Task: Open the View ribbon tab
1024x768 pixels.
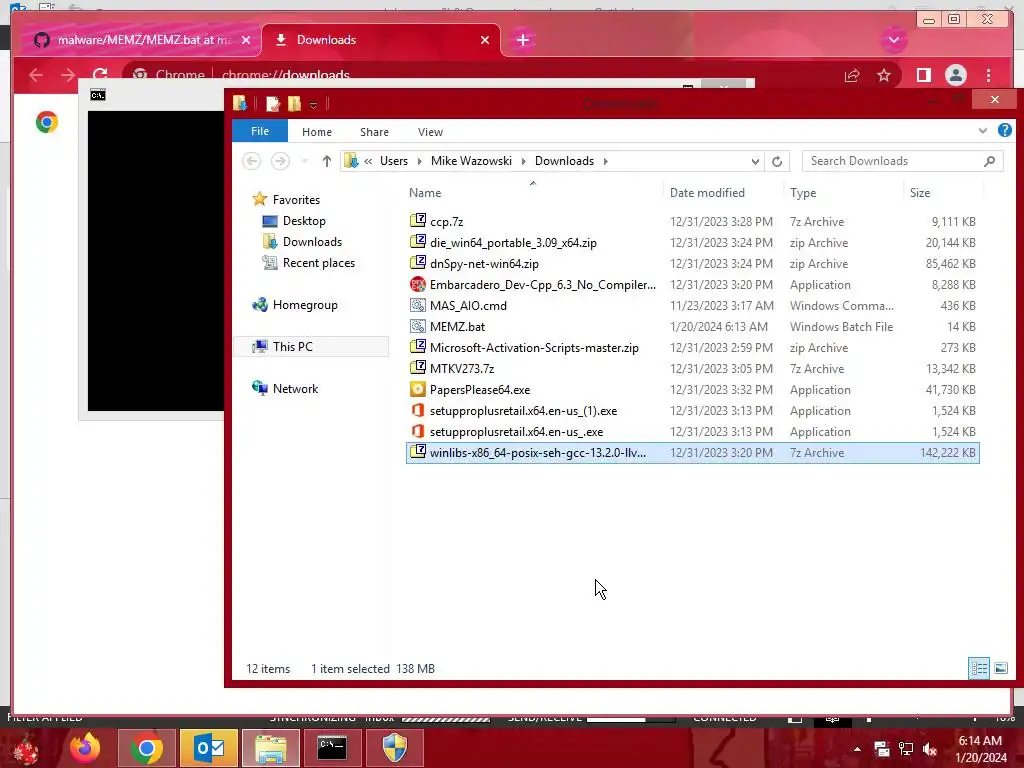Action: (430, 132)
